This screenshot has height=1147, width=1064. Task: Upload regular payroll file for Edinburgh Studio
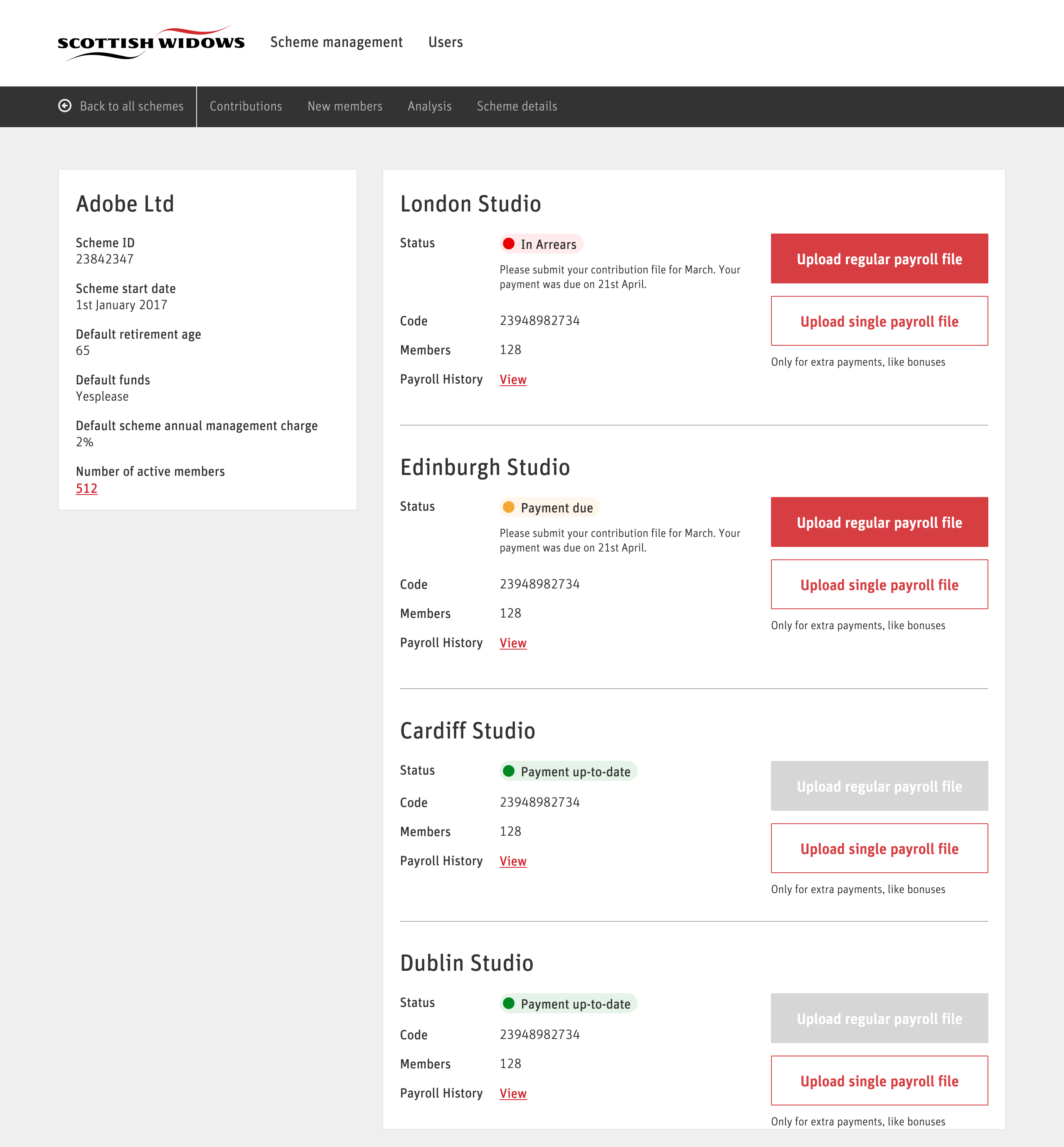[x=879, y=522]
